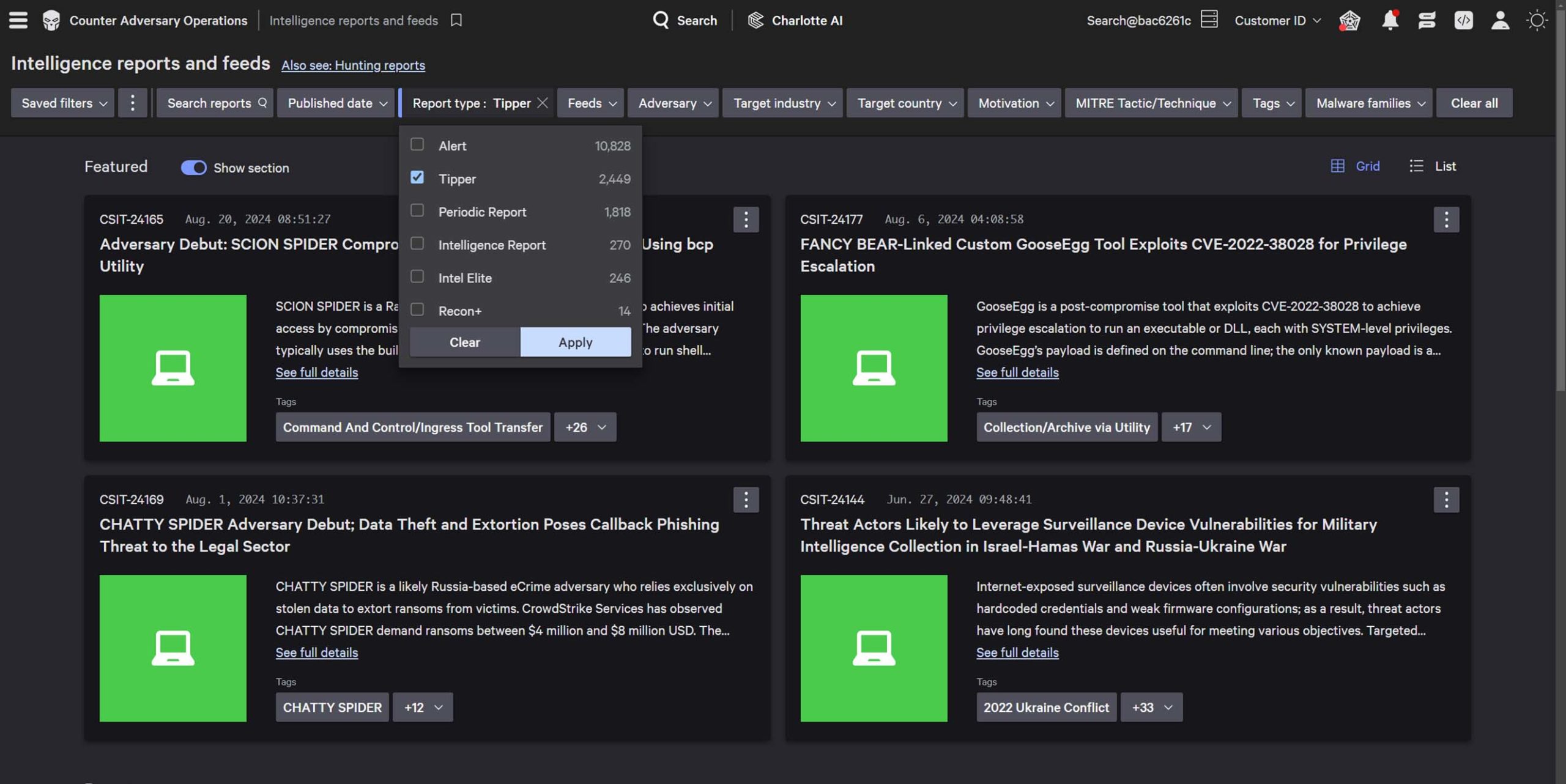Viewport: 1566px width, 784px height.
Task: Open the Adversary filter dropdown
Action: pos(674,103)
